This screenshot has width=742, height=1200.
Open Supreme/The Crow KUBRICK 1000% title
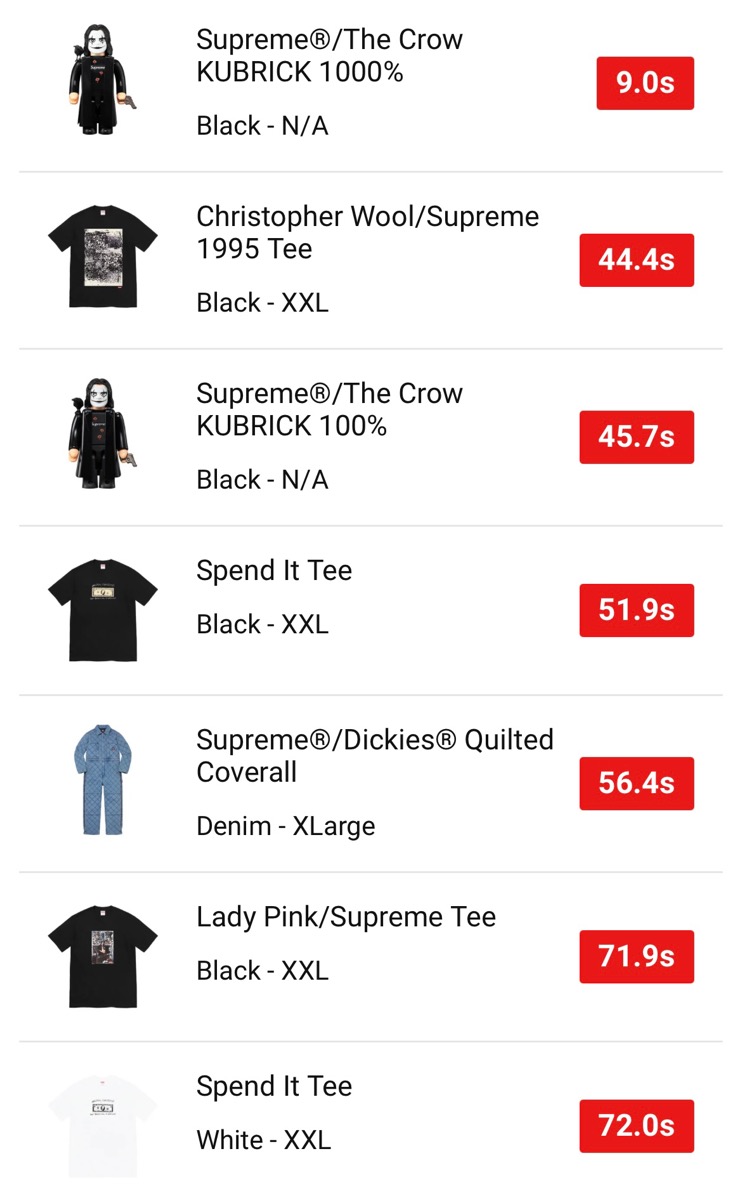pyautogui.click(x=329, y=56)
